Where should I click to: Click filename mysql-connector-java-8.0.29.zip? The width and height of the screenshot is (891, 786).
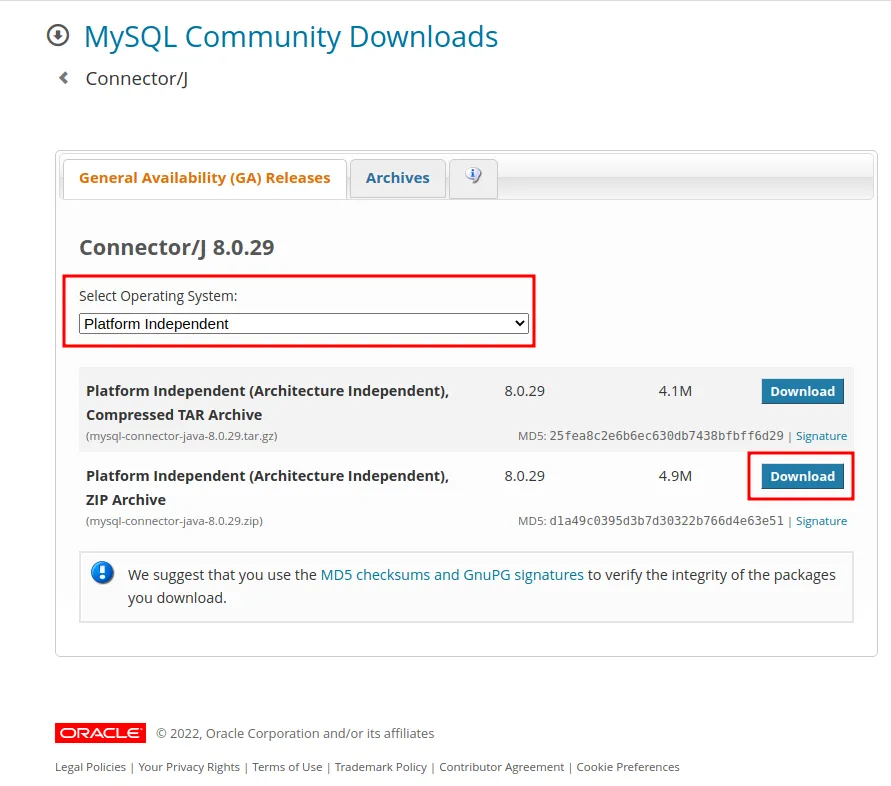pyautogui.click(x=174, y=521)
